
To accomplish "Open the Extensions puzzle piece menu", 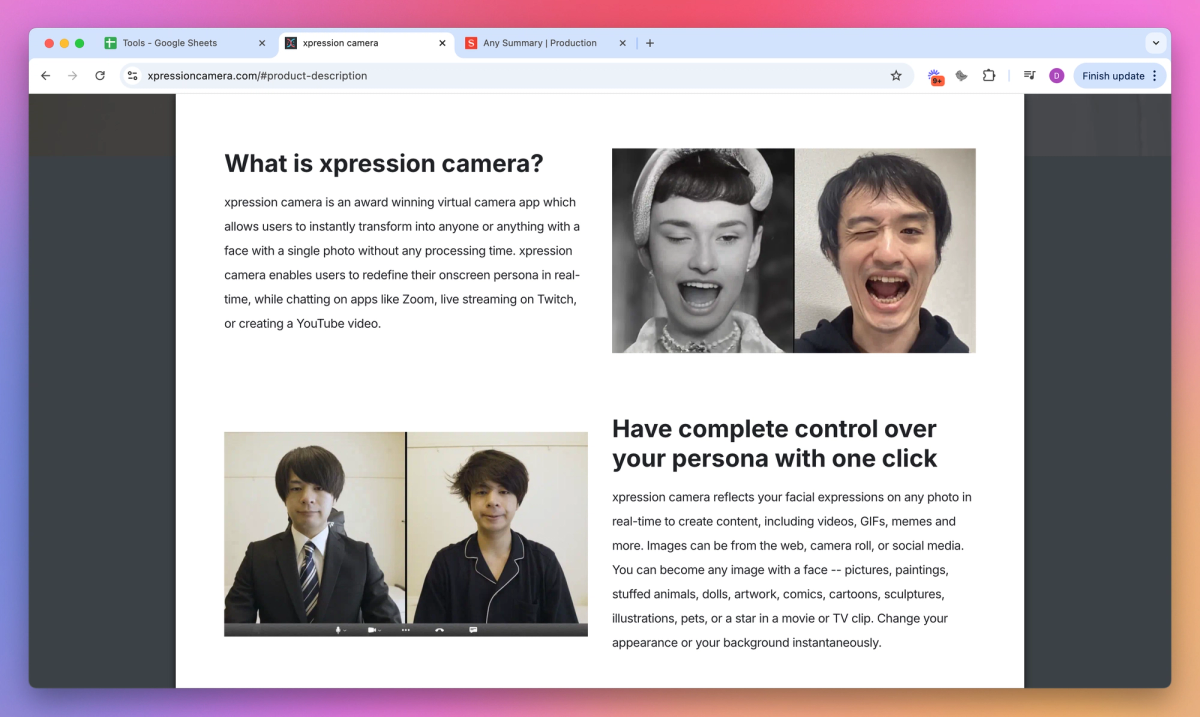I will tap(989, 76).
